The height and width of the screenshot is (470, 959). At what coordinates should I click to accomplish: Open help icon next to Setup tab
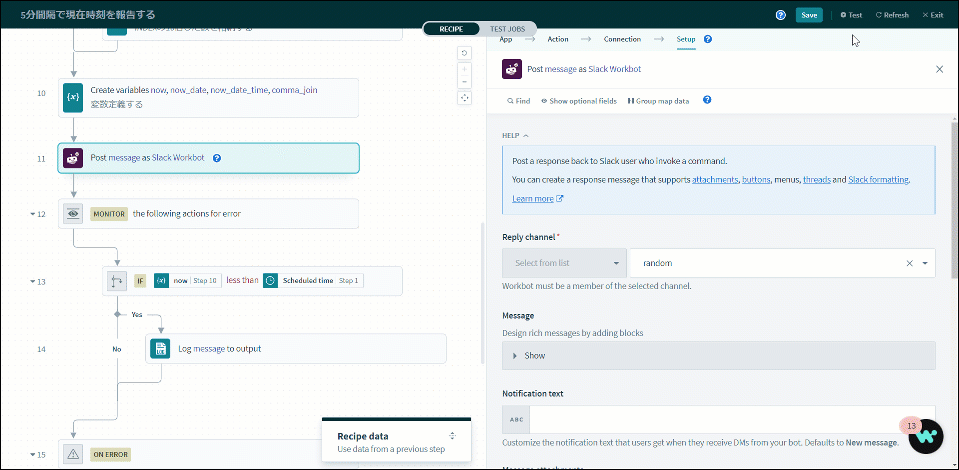click(x=708, y=39)
